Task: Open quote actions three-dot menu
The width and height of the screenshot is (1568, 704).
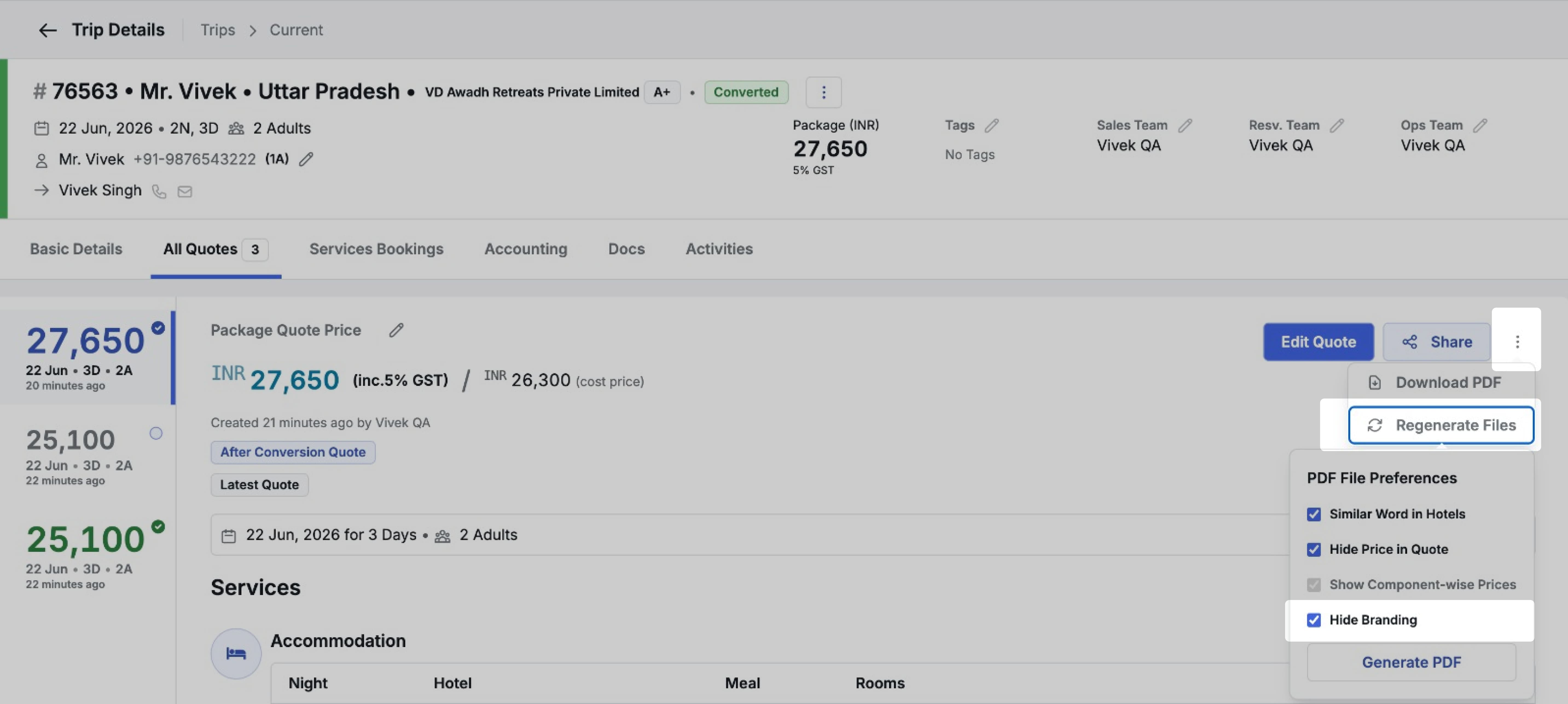Action: coord(1517,342)
